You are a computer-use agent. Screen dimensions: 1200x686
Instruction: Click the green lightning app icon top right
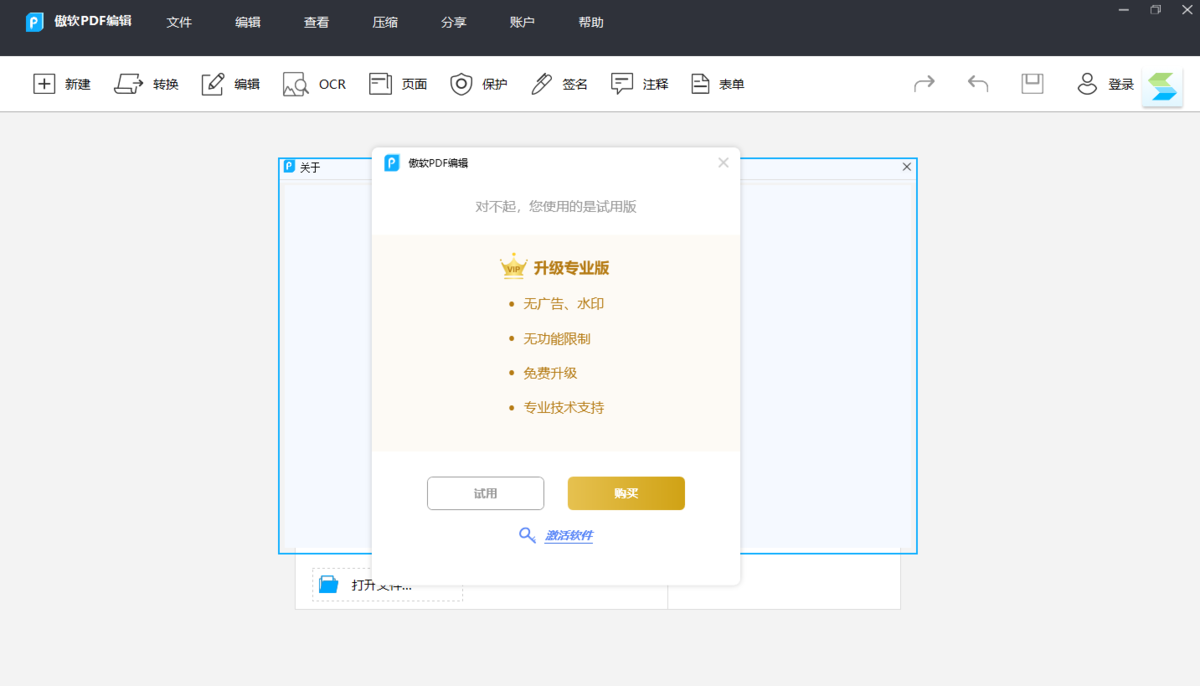1162,86
